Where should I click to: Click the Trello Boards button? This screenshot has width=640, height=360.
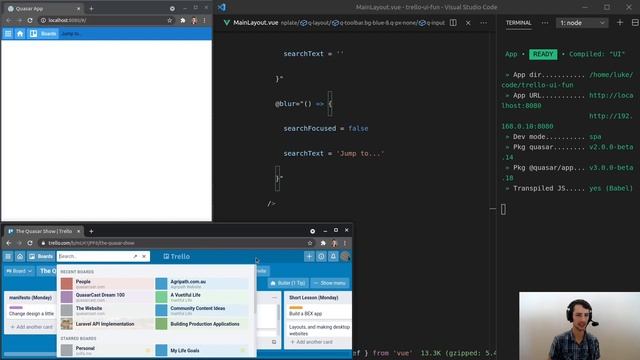(41, 256)
